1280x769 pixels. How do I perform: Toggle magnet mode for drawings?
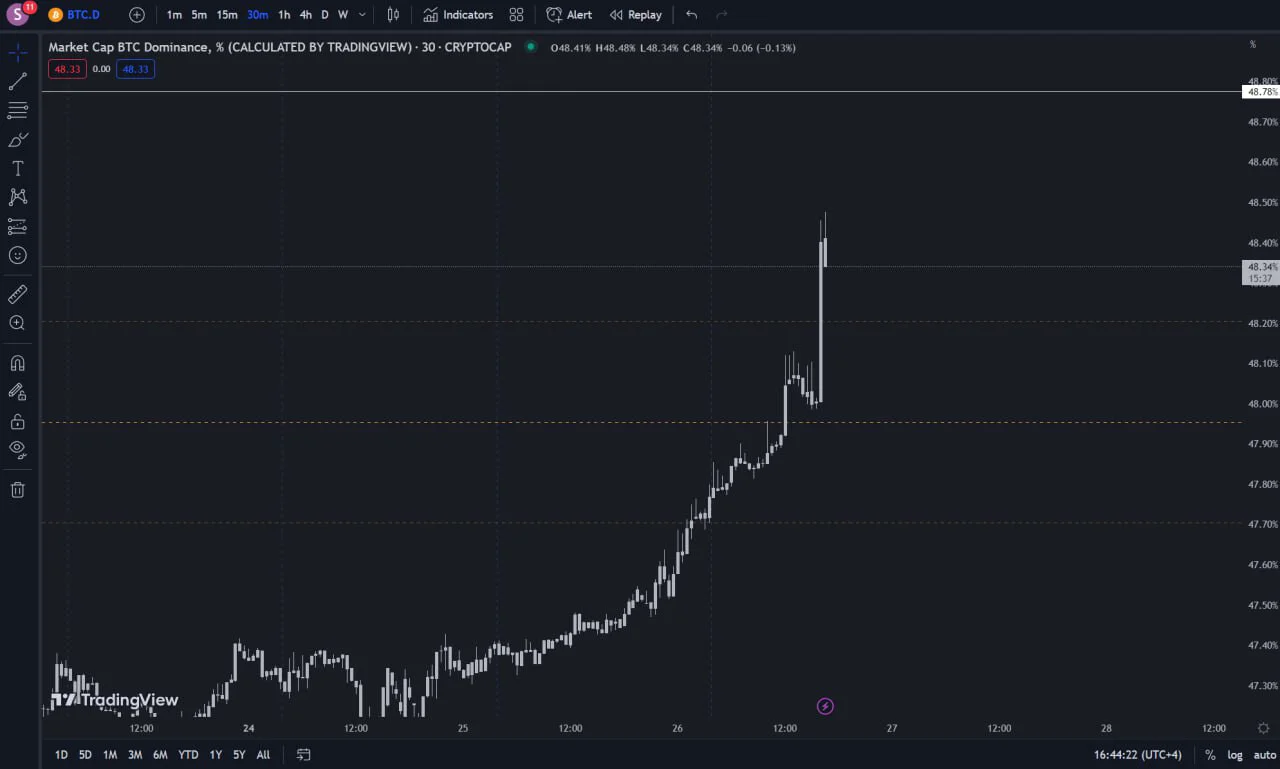pos(18,363)
